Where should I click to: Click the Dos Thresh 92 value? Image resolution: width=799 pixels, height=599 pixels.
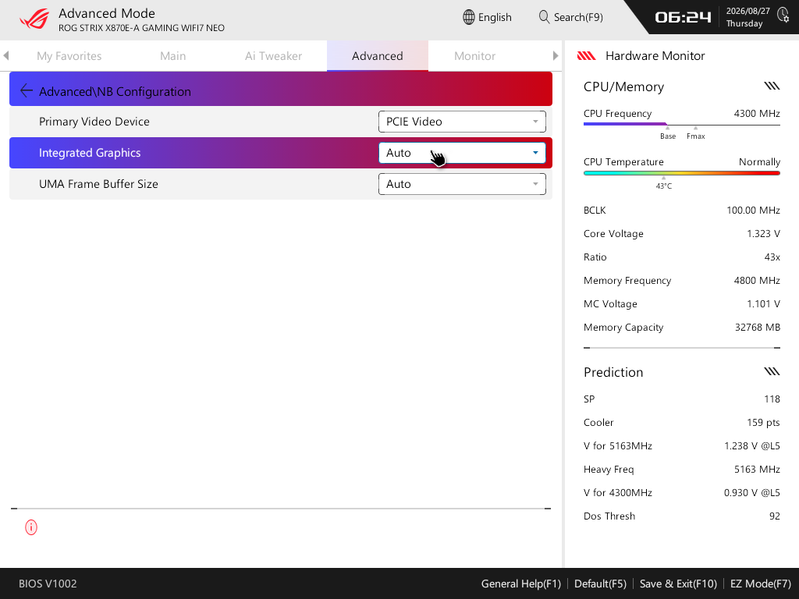[x=775, y=516]
